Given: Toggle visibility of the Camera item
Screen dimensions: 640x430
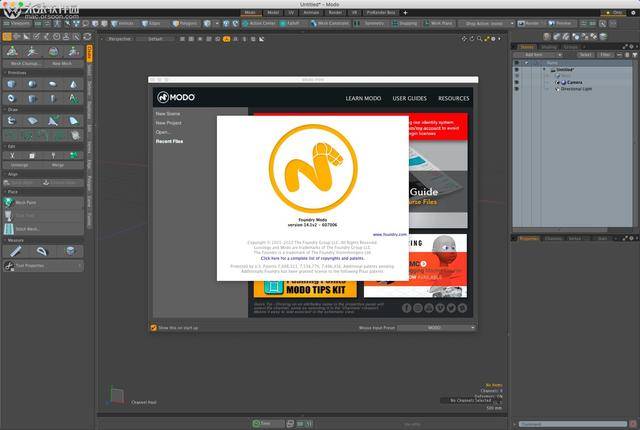Looking at the screenshot, I should (x=517, y=82).
